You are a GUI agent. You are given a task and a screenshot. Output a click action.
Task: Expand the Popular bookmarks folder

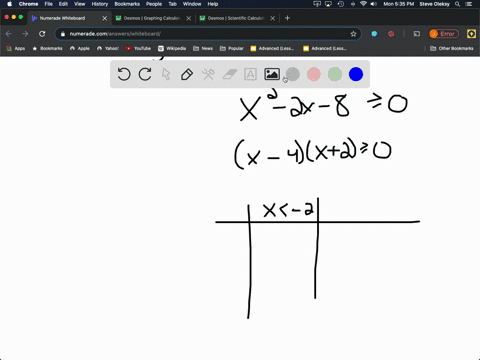(x=232, y=48)
